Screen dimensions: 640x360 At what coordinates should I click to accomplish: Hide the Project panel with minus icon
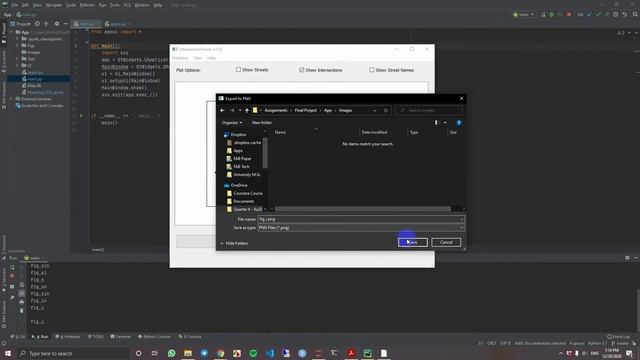click(65, 24)
